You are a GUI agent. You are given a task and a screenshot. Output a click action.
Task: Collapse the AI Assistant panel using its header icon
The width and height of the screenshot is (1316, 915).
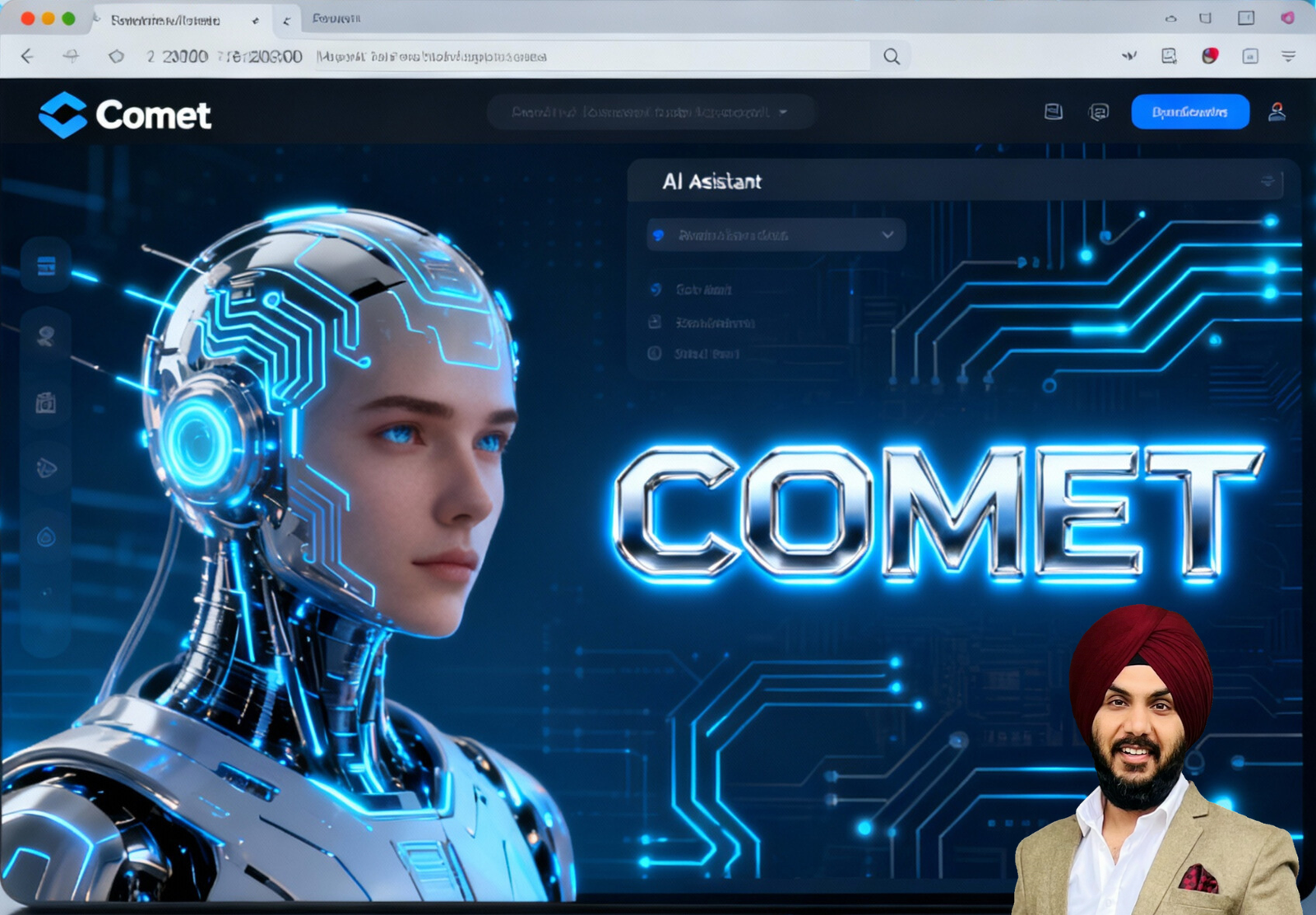[1267, 181]
